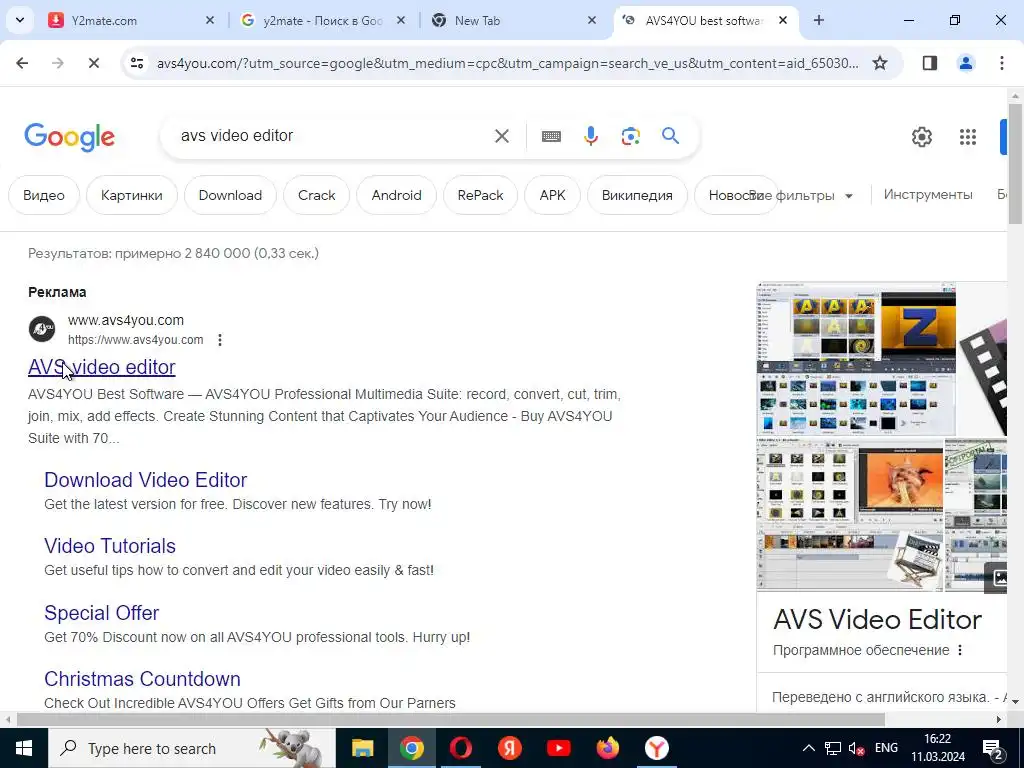
Task: Open the Windows Start menu
Action: point(24,748)
